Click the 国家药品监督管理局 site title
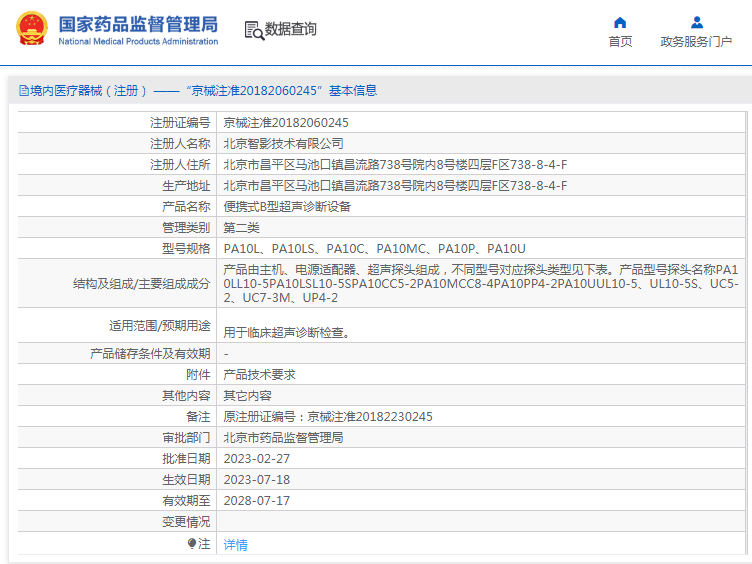The image size is (752, 564). click(138, 23)
